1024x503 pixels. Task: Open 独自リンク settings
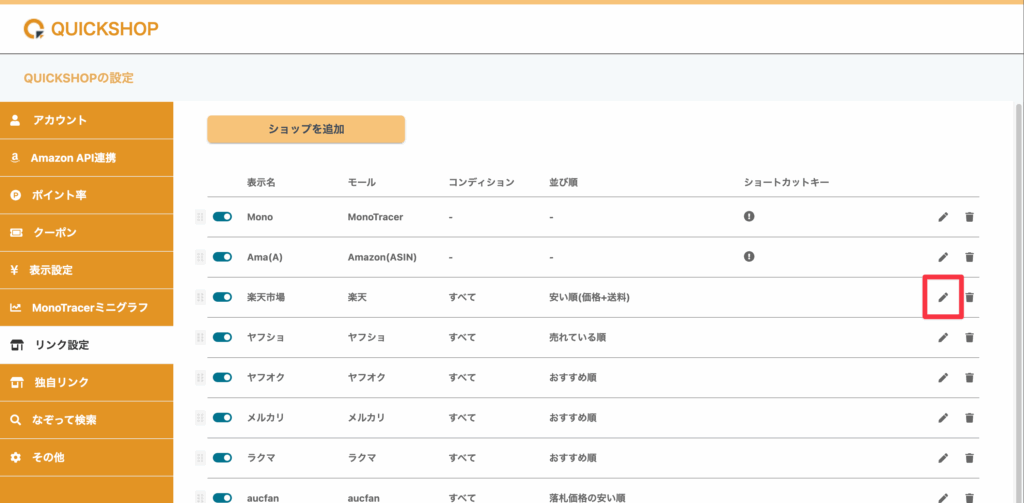coord(87,383)
